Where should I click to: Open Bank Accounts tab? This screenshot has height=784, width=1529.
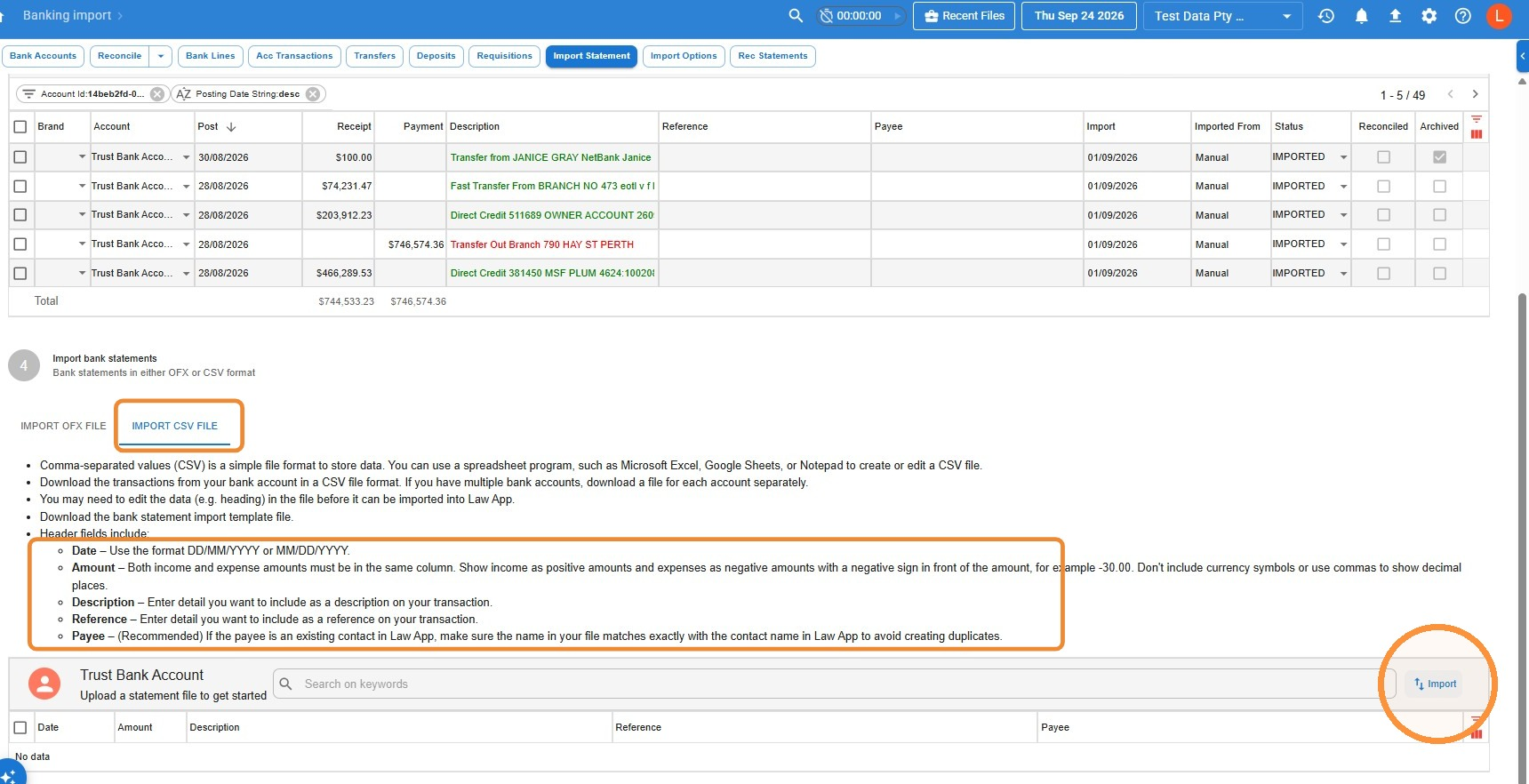click(44, 56)
